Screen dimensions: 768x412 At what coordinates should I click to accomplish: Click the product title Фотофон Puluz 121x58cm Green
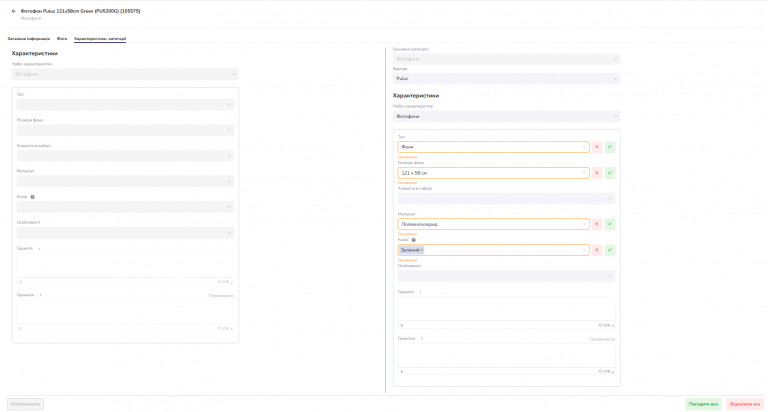pos(80,11)
